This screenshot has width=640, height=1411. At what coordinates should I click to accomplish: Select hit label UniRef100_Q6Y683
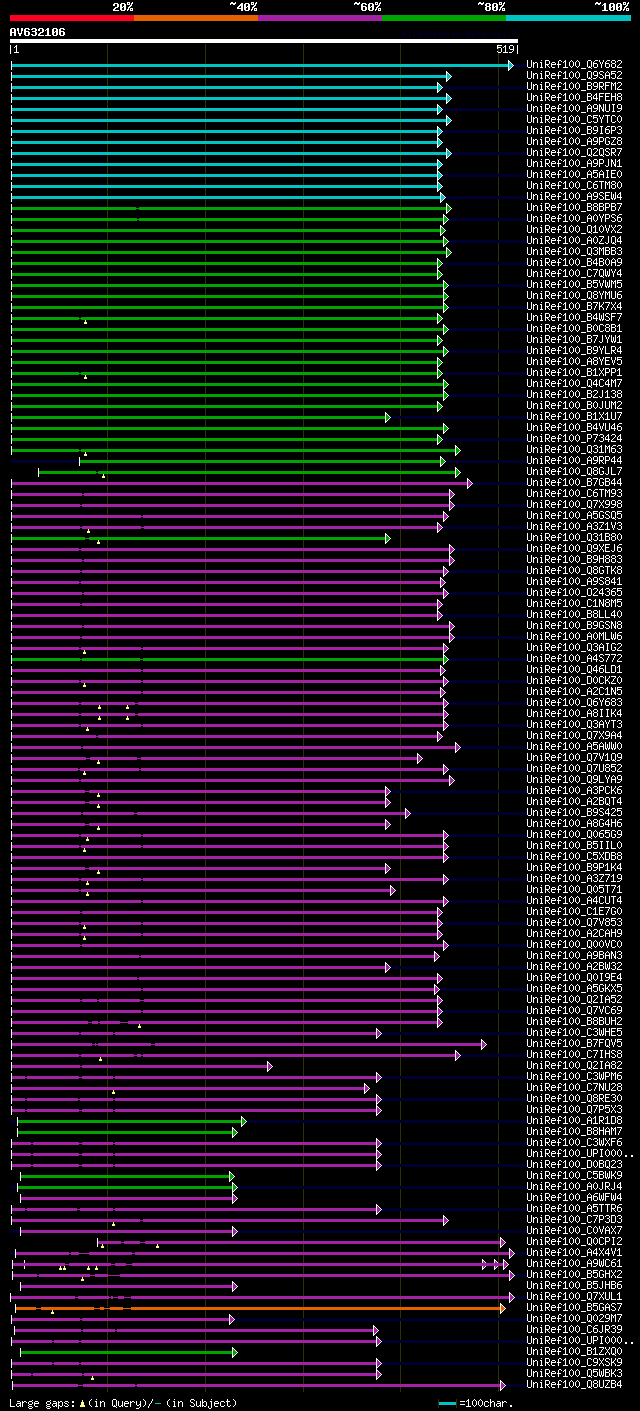(574, 703)
